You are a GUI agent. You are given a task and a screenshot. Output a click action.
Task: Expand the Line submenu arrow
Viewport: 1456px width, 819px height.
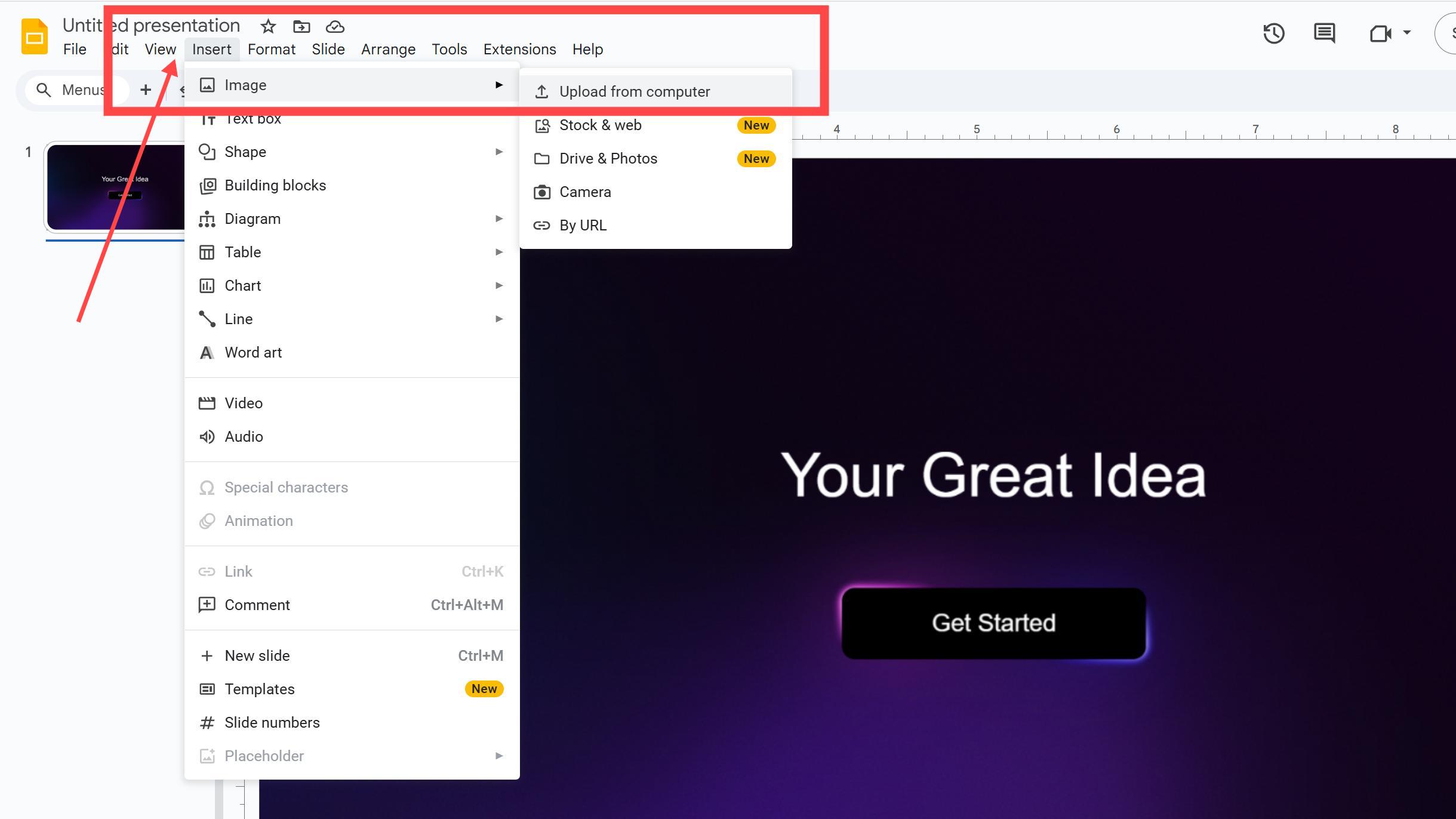(x=499, y=319)
